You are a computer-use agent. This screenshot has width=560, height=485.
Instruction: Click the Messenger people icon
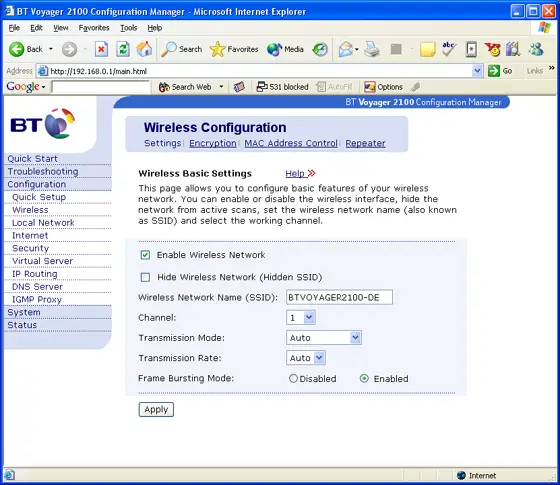click(x=536, y=49)
